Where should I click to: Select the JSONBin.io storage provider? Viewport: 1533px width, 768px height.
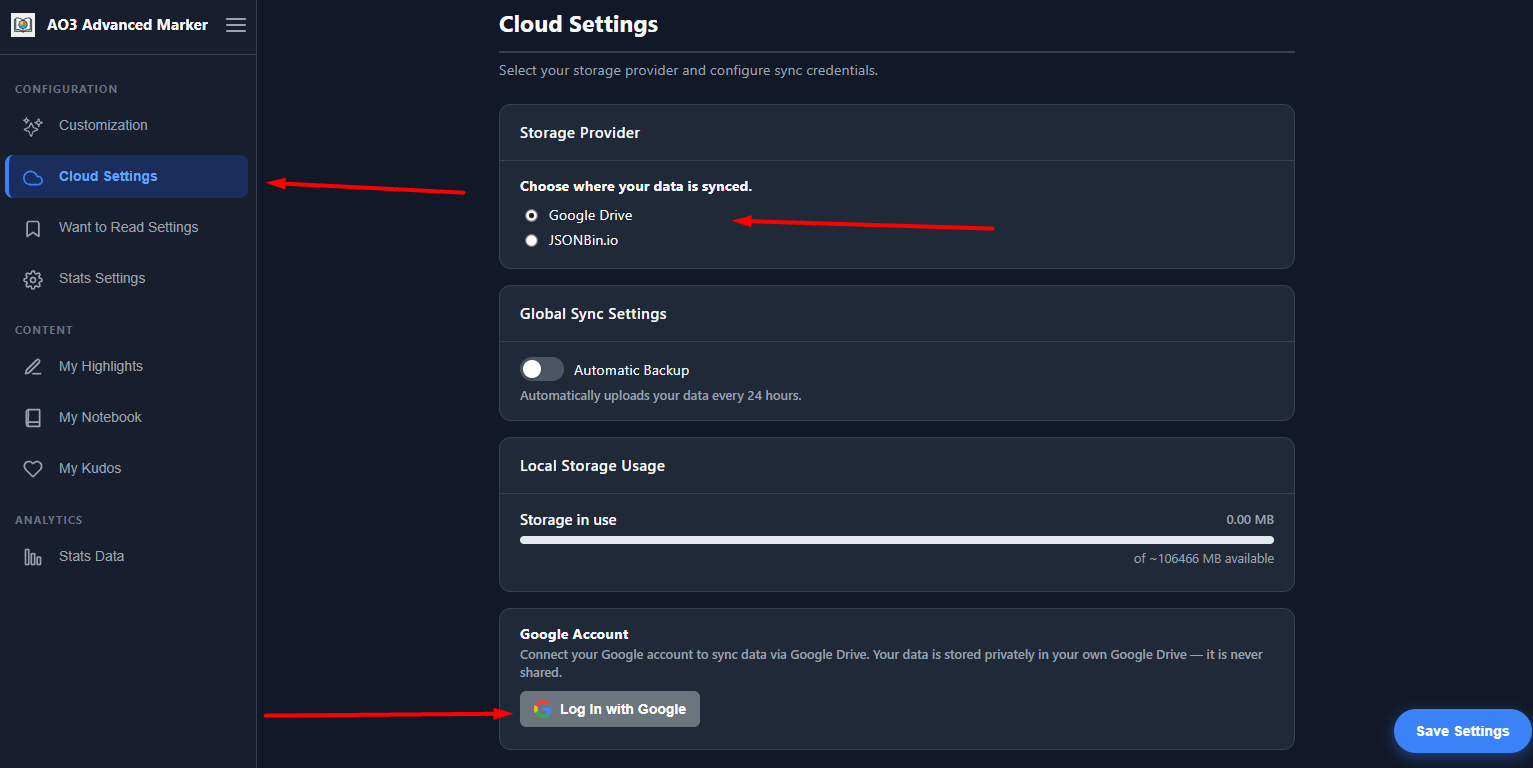[532, 240]
